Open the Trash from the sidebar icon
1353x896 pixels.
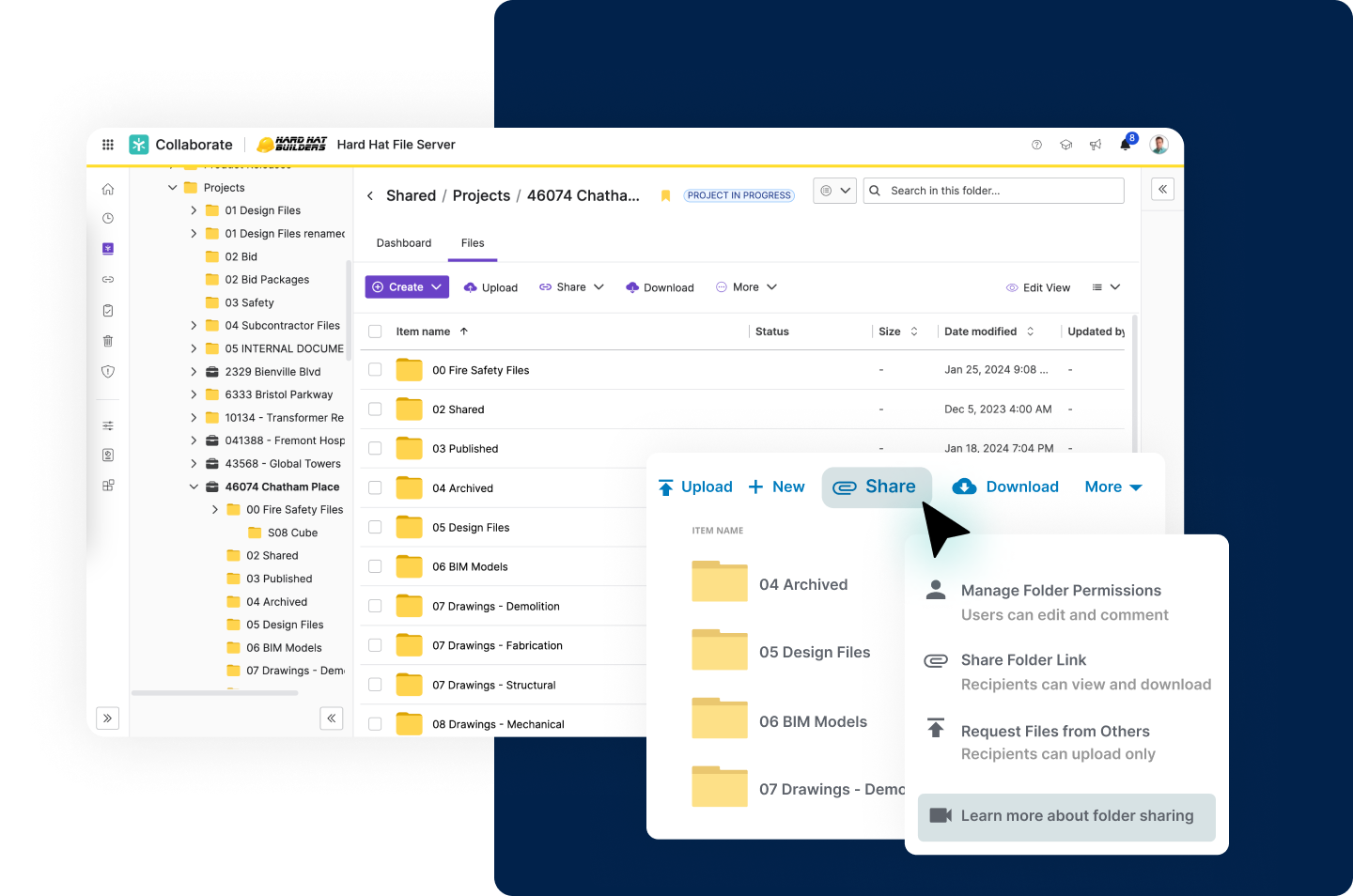click(107, 341)
